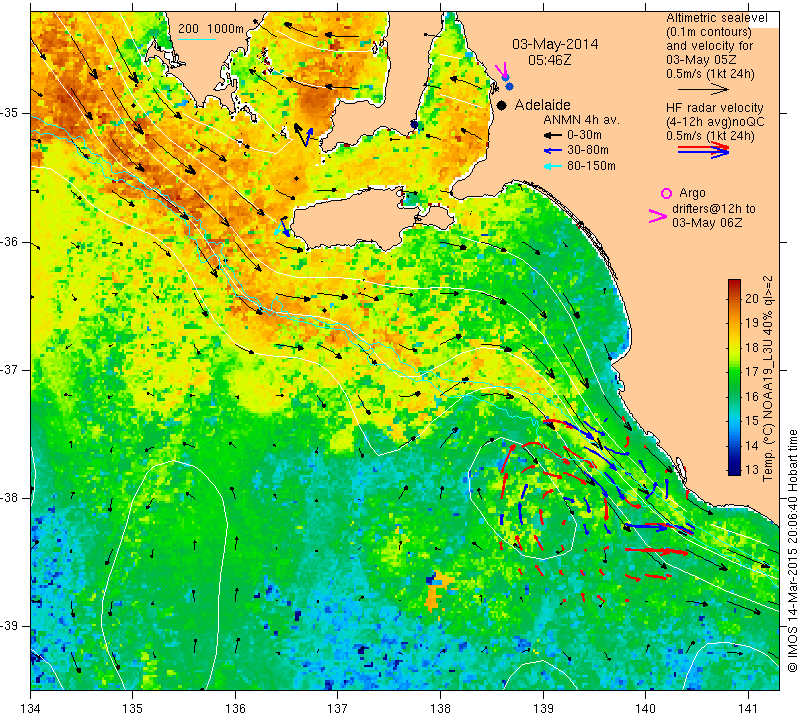The width and height of the screenshot is (800, 720).
Task: Click longitude label 134 on bottom axis
Action: click(31, 708)
